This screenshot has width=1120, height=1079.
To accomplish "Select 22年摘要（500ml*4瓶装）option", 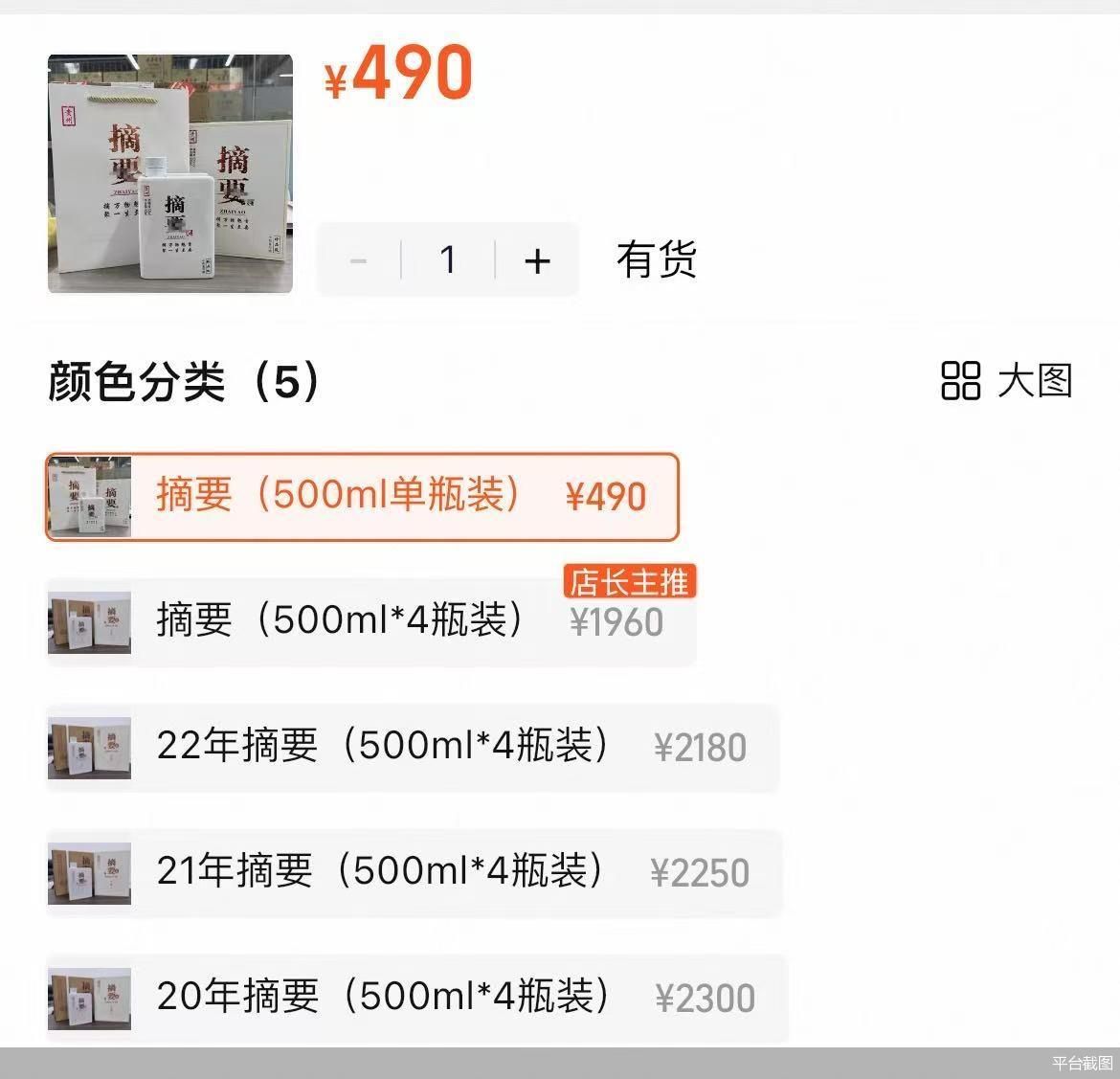I will coord(413,748).
